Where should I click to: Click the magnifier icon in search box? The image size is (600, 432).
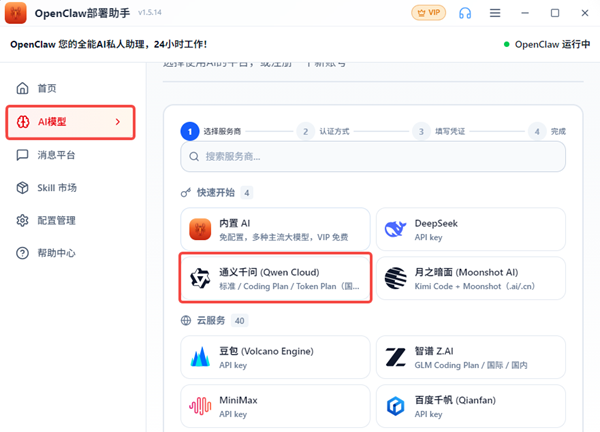(194, 156)
